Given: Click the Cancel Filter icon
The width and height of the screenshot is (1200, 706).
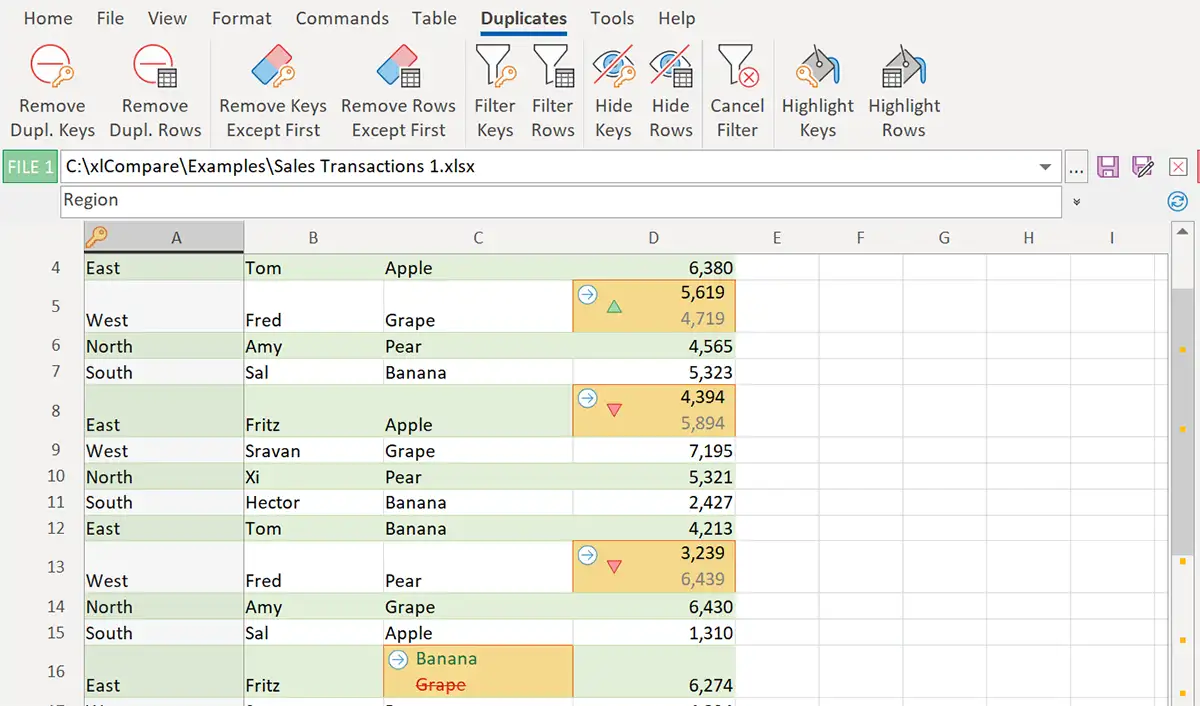Looking at the screenshot, I should (737, 67).
